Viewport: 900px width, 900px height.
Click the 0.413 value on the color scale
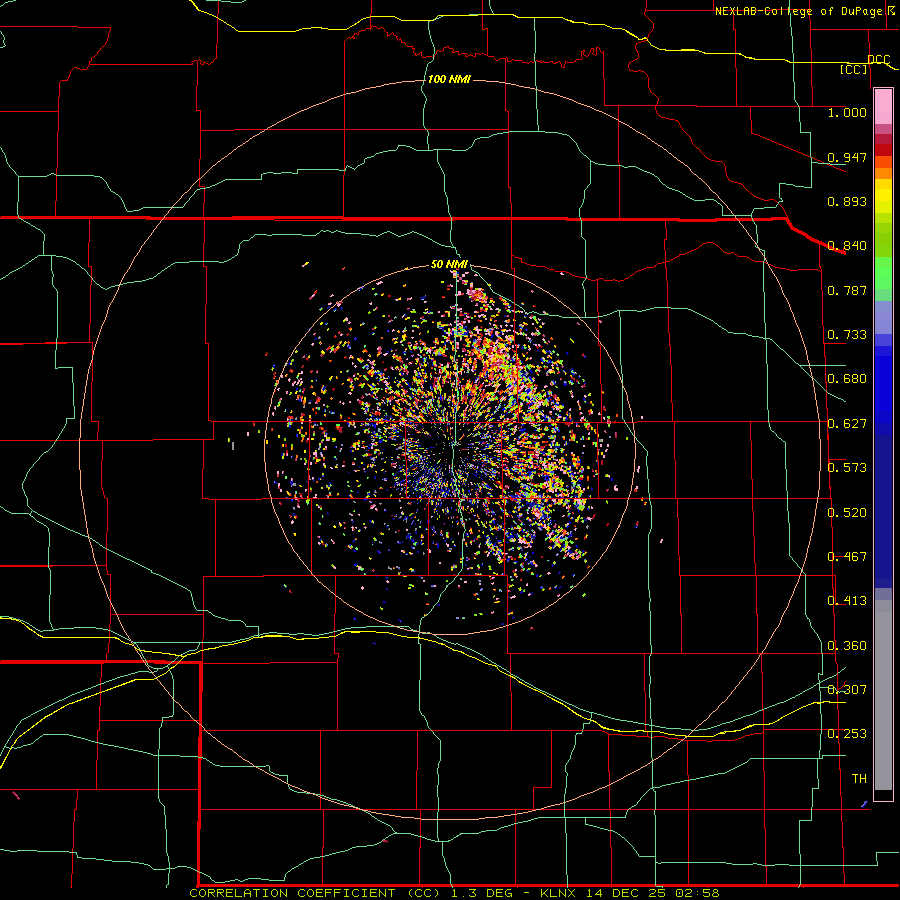(847, 601)
